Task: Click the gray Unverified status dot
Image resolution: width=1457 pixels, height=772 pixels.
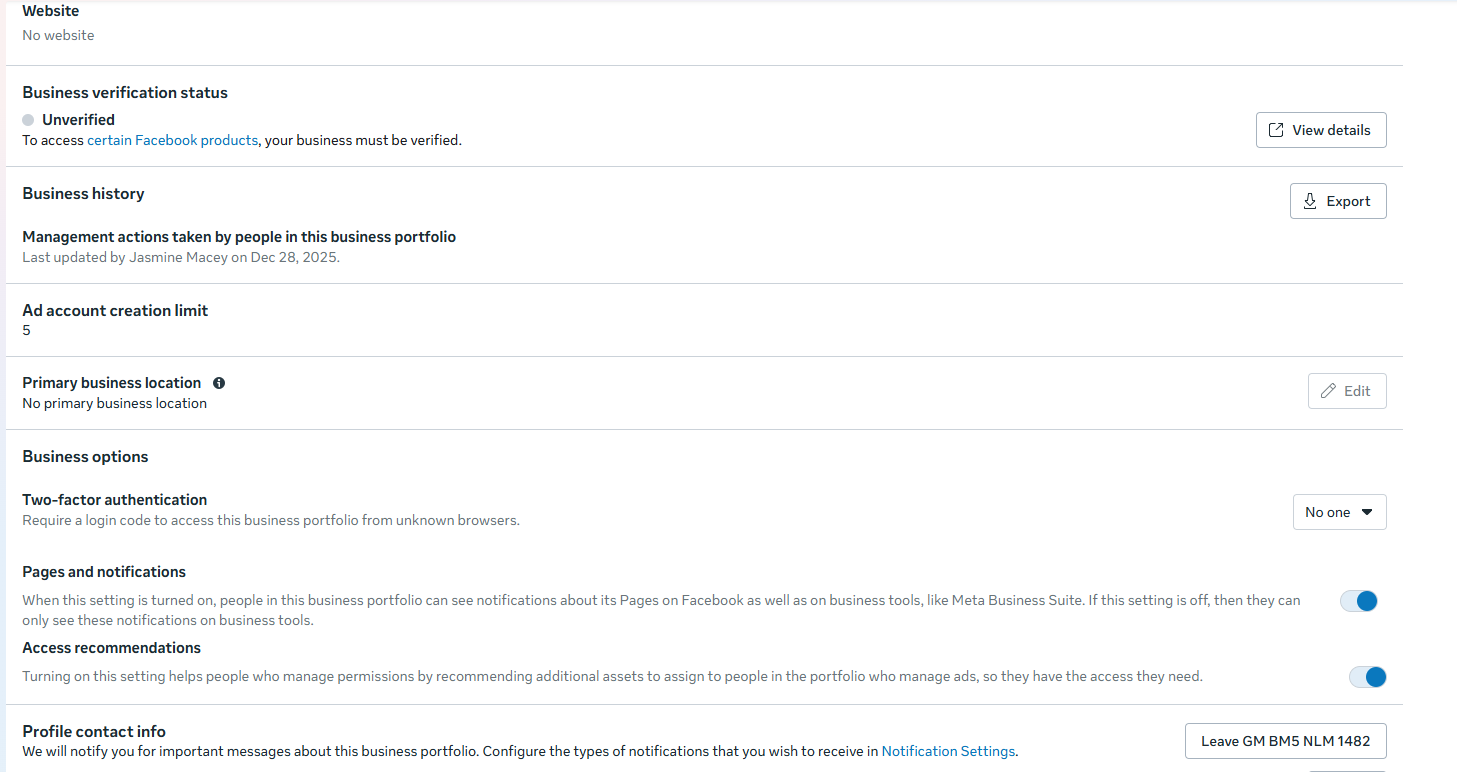Action: click(28, 120)
